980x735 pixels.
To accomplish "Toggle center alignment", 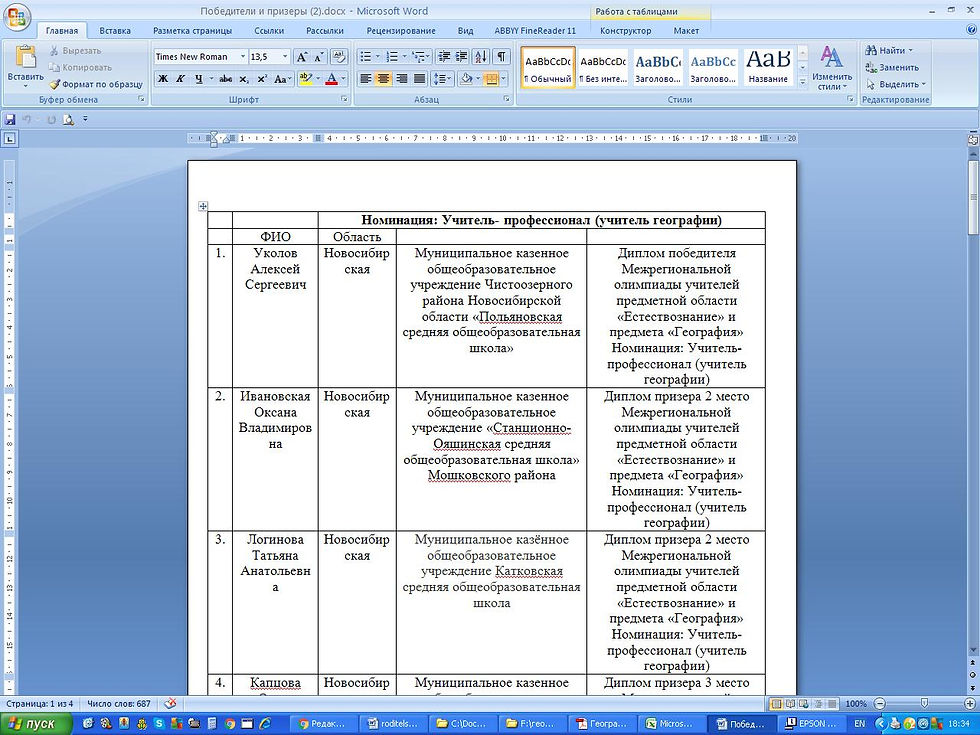I will 384,79.
